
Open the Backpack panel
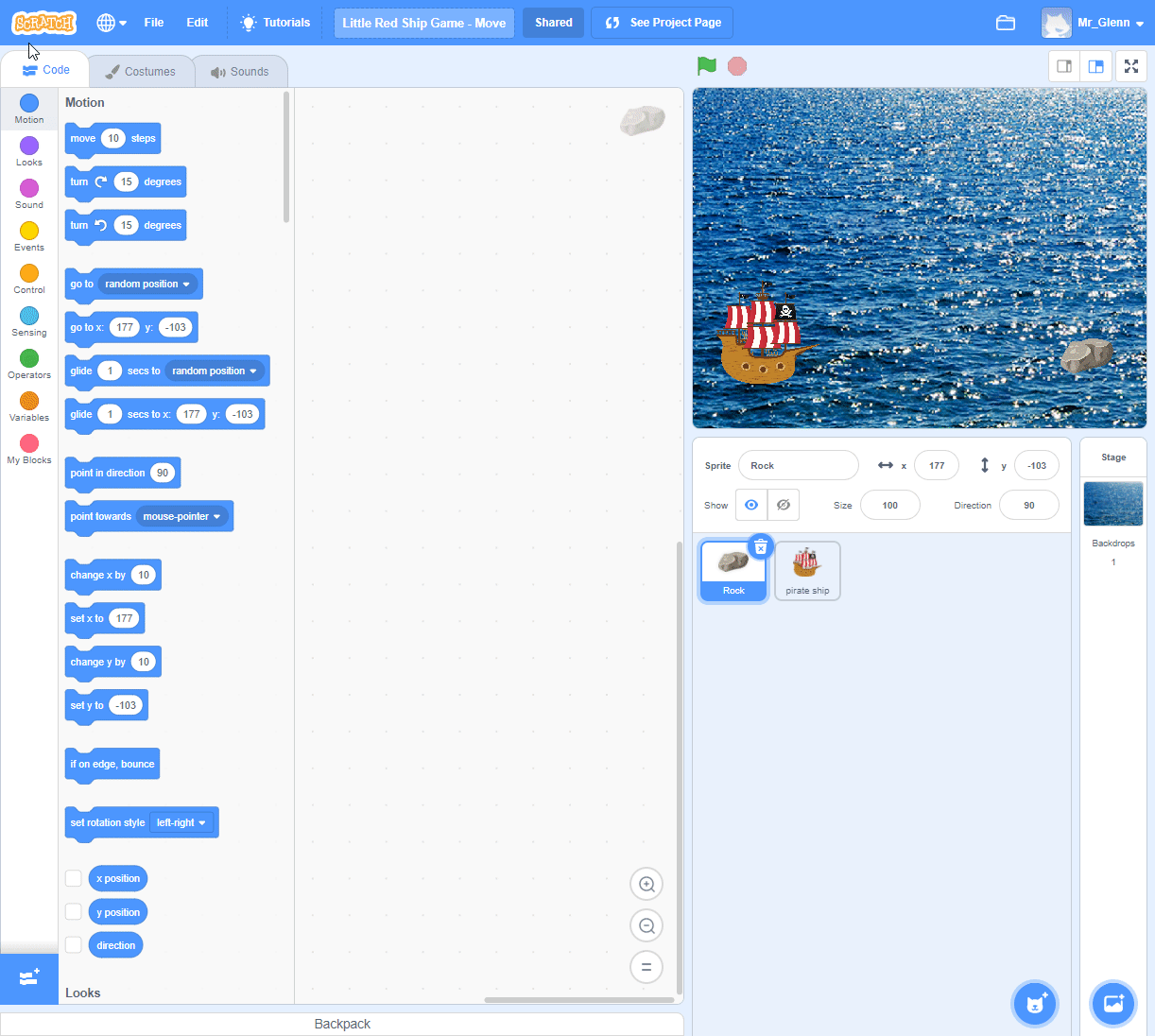tap(342, 1024)
